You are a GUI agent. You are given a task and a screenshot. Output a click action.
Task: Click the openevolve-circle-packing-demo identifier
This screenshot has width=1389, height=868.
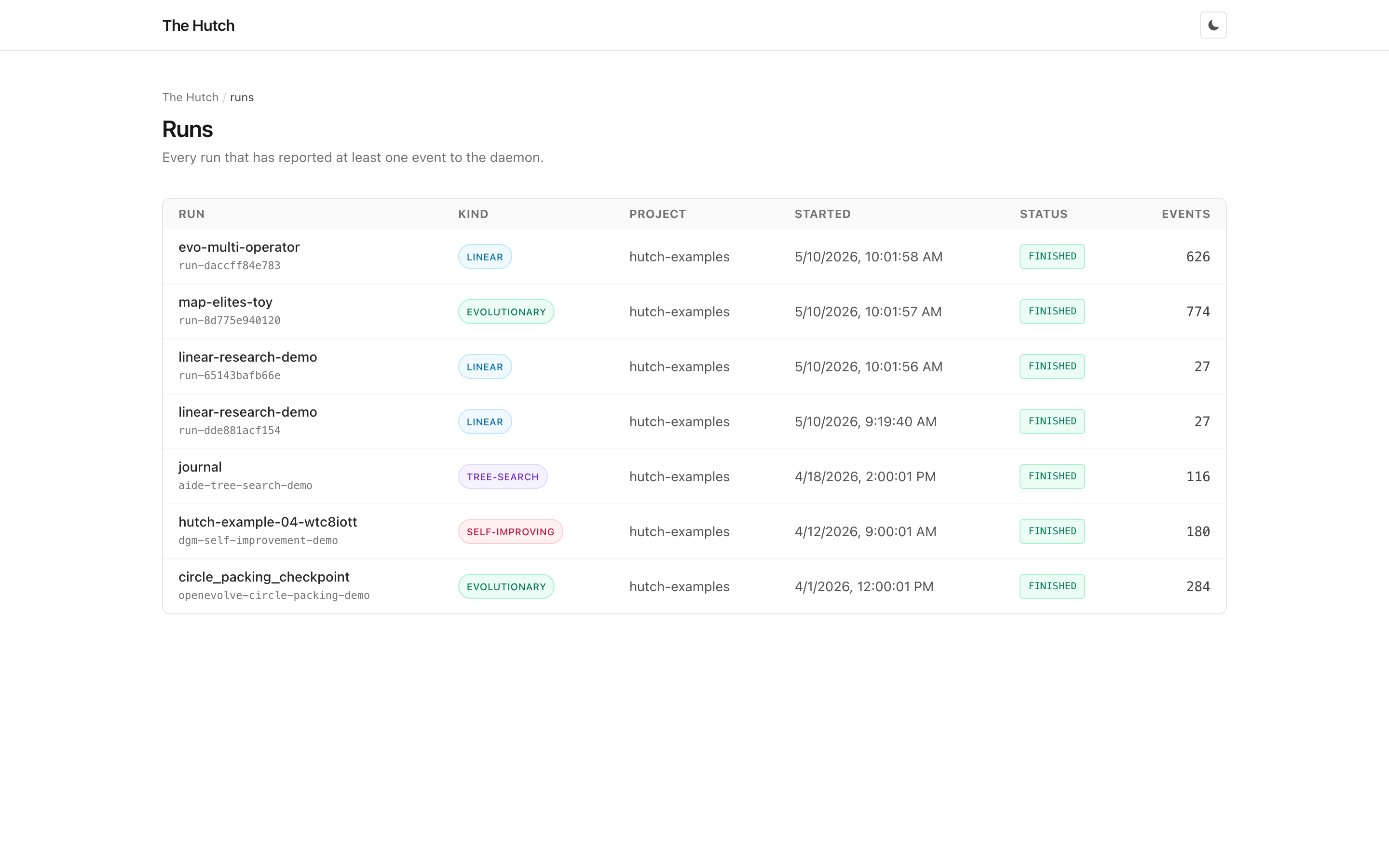coord(274,596)
